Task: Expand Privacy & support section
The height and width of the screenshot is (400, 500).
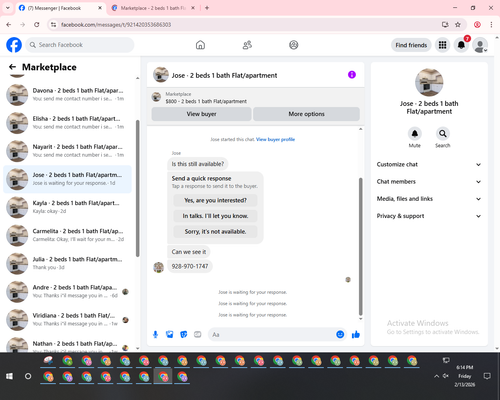Action: pos(429,216)
